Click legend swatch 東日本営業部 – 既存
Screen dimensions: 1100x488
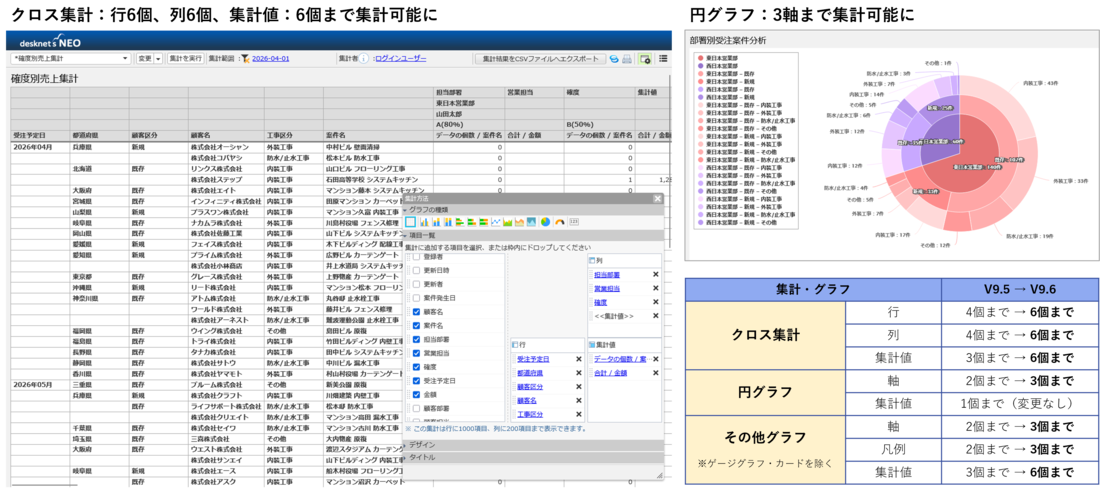point(699,74)
